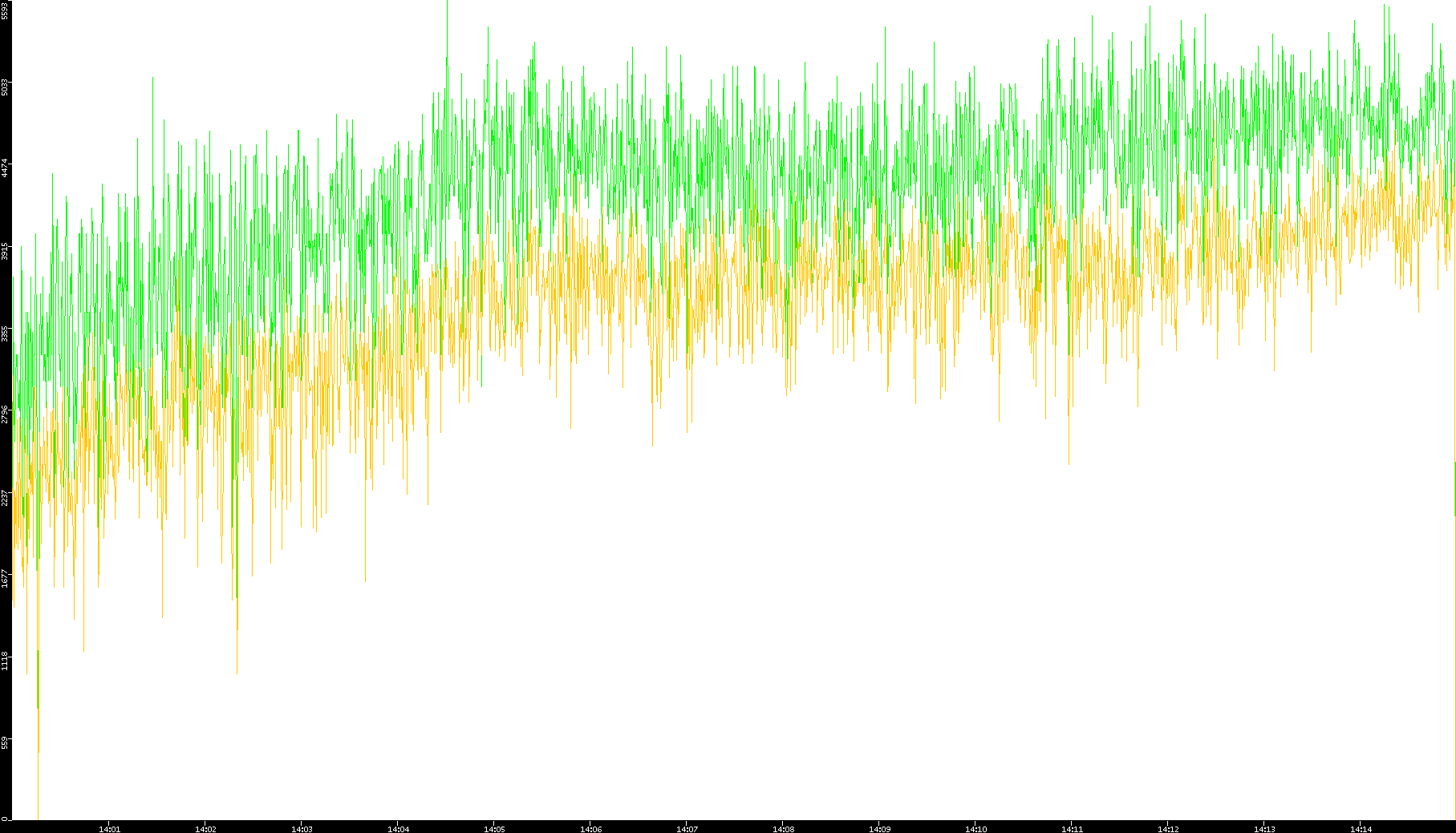Select the 14:07 time axis label
1456x833 pixels.
click(687, 829)
